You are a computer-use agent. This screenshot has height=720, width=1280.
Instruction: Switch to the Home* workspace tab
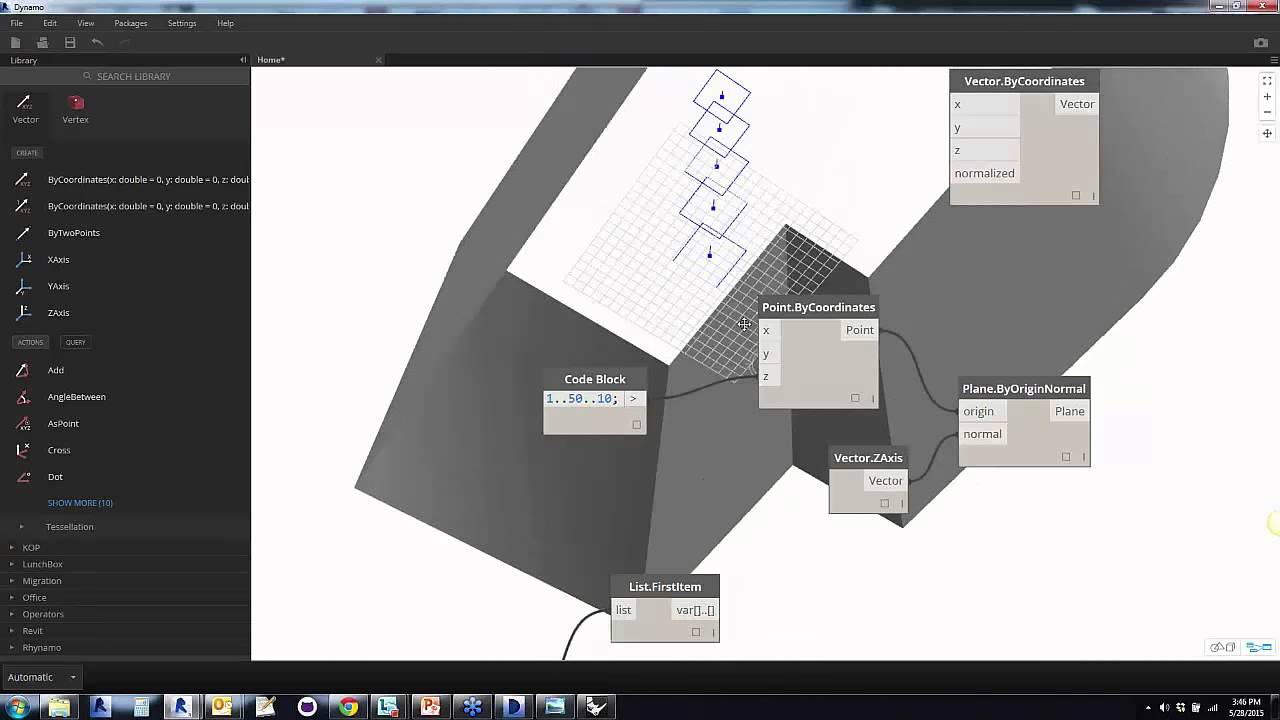270,60
